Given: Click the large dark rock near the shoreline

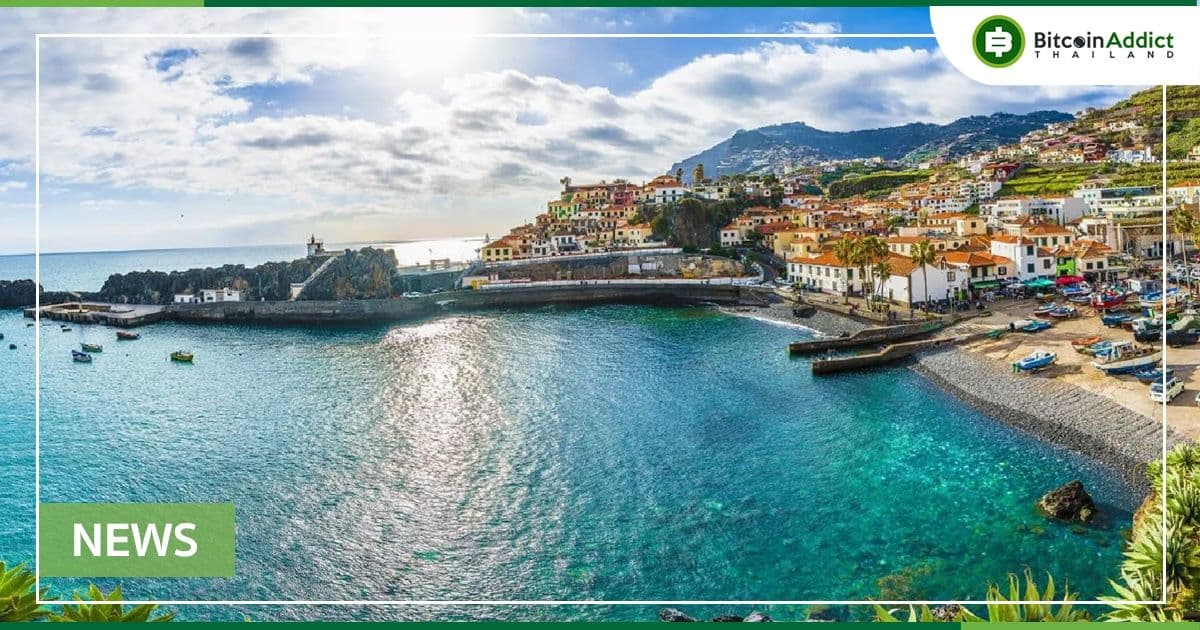Looking at the screenshot, I should click(1066, 501).
